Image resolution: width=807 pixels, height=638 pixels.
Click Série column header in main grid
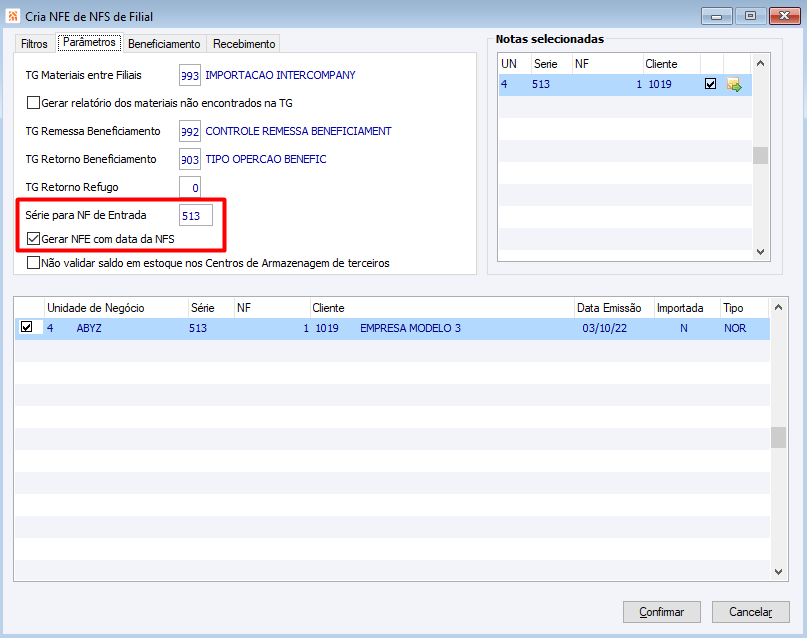(211, 308)
